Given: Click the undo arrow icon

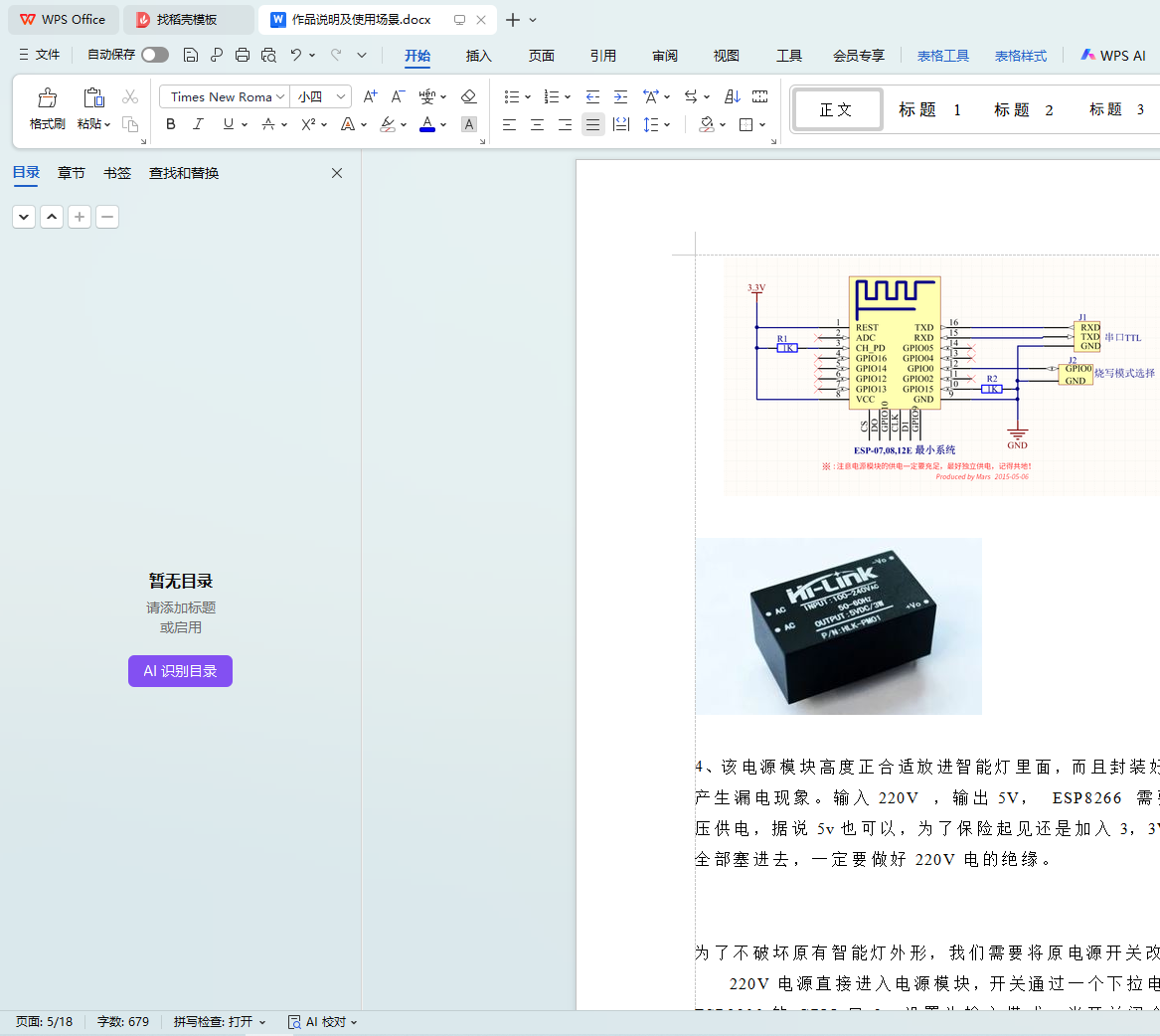Looking at the screenshot, I should click(296, 55).
